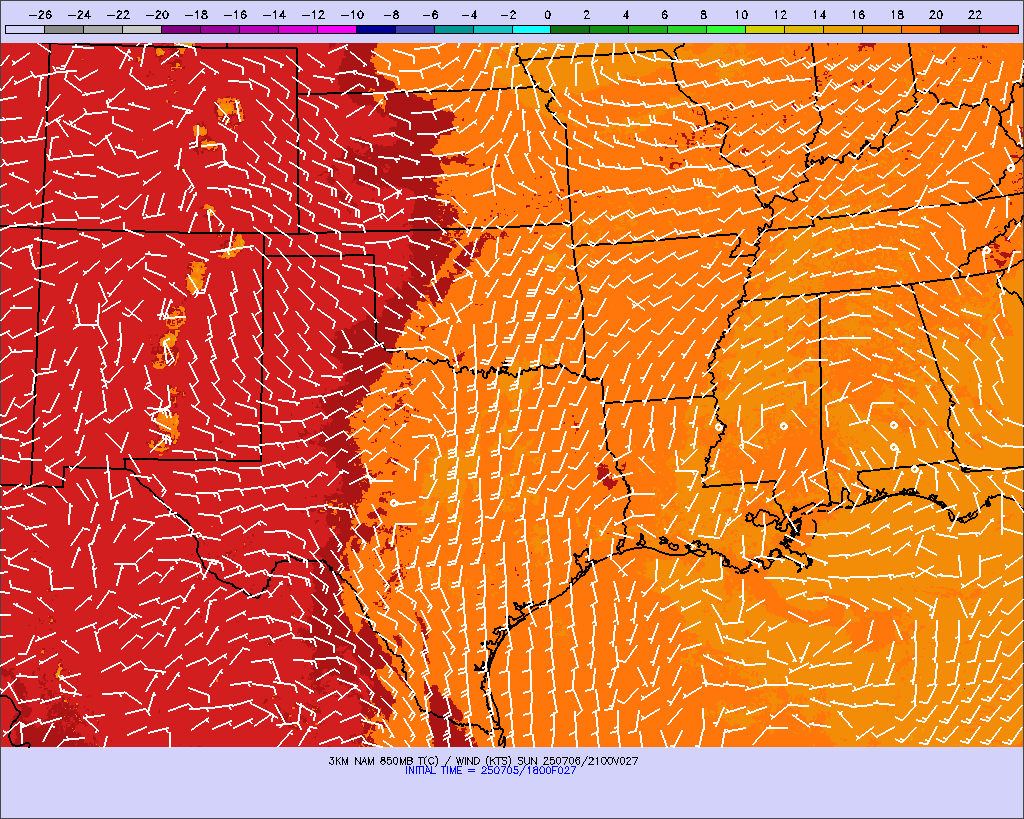Select the cyan -2 to 0 swatch
This screenshot has width=1024, height=819.
pyautogui.click(x=532, y=29)
